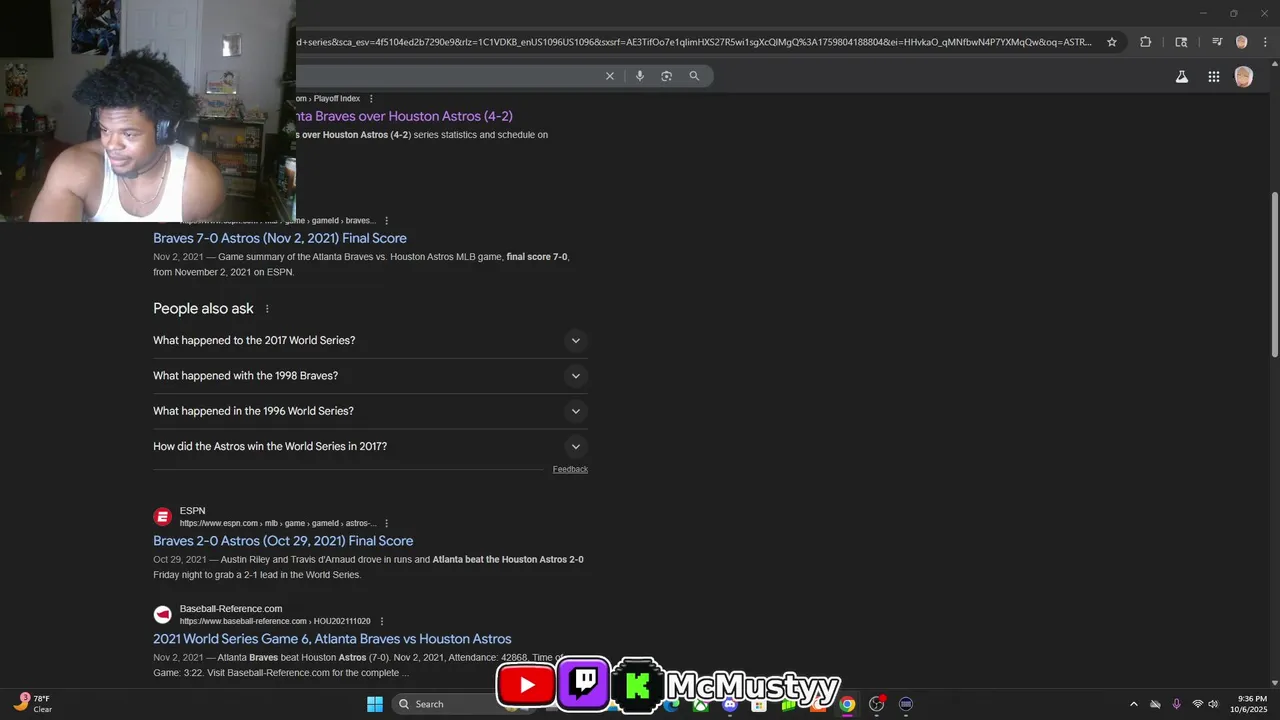This screenshot has width=1280, height=720.
Task: Open Google Search Labs flask icon
Action: 1182,76
